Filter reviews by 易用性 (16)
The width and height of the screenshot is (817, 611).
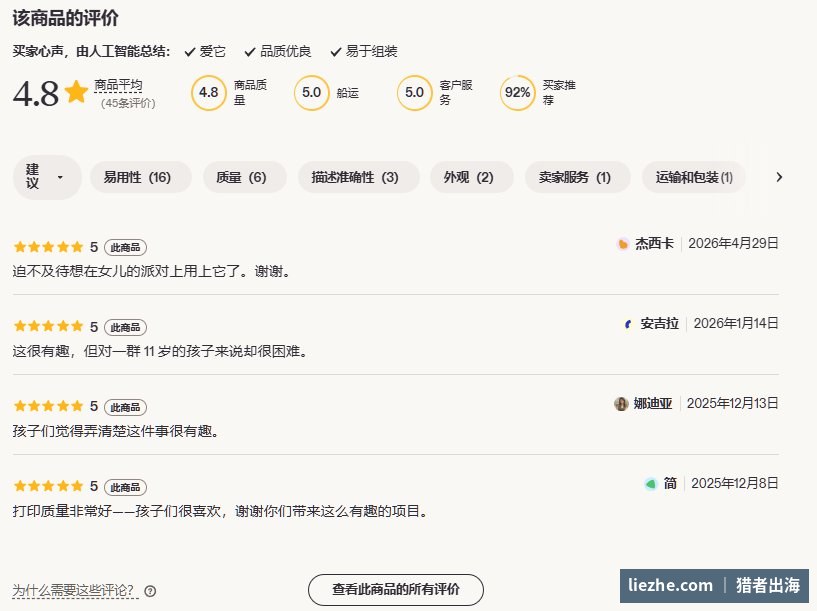tap(141, 177)
